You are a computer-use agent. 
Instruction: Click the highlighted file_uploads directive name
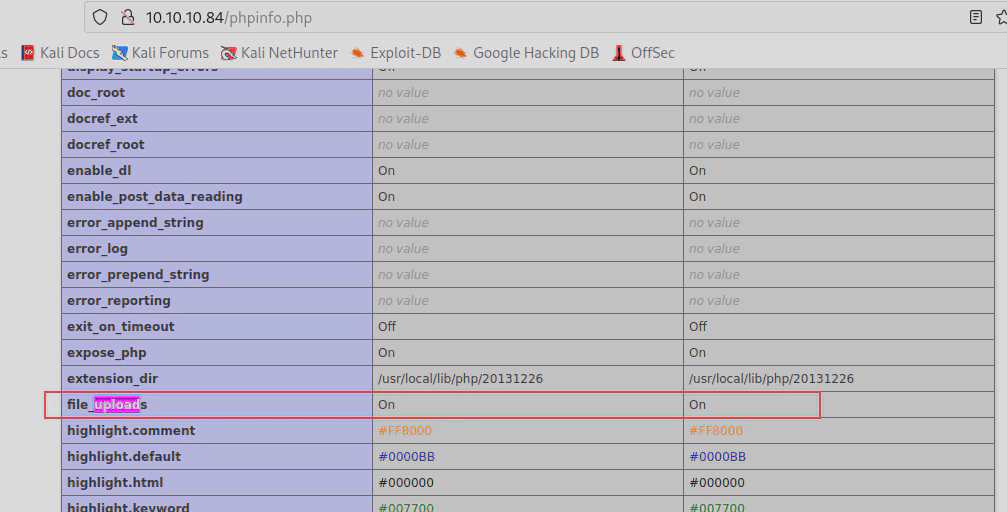coord(107,405)
